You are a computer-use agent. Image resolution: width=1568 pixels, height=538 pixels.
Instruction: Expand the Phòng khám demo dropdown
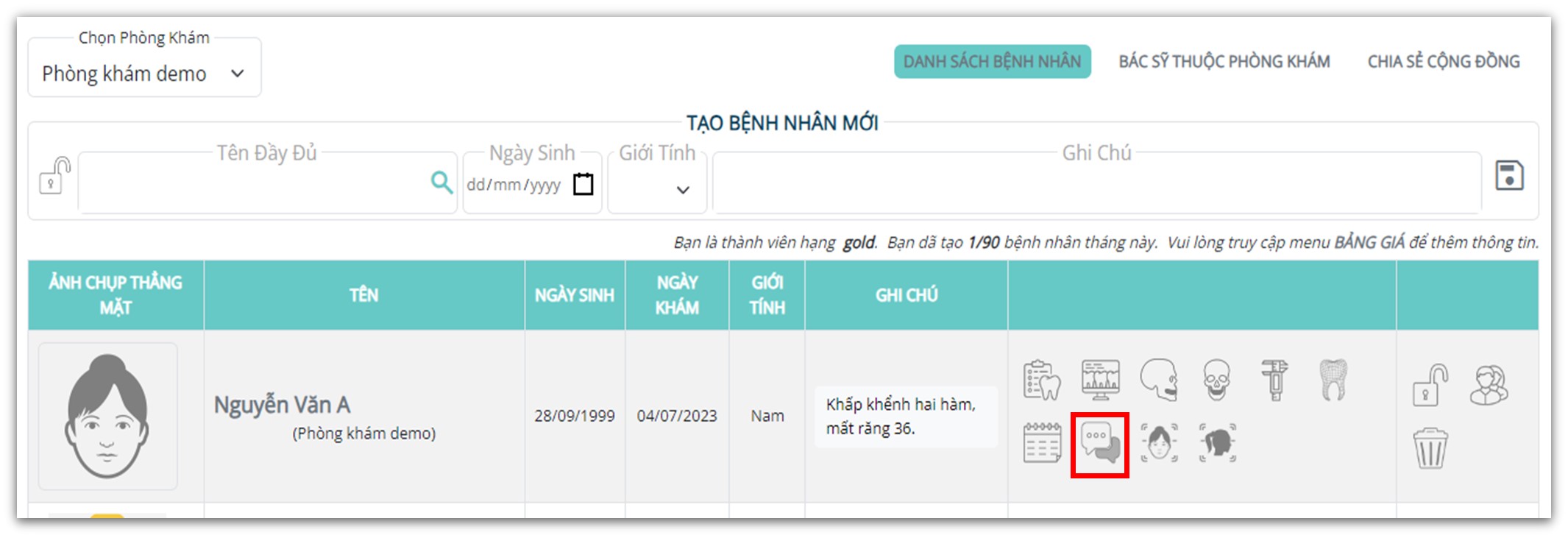tap(144, 74)
